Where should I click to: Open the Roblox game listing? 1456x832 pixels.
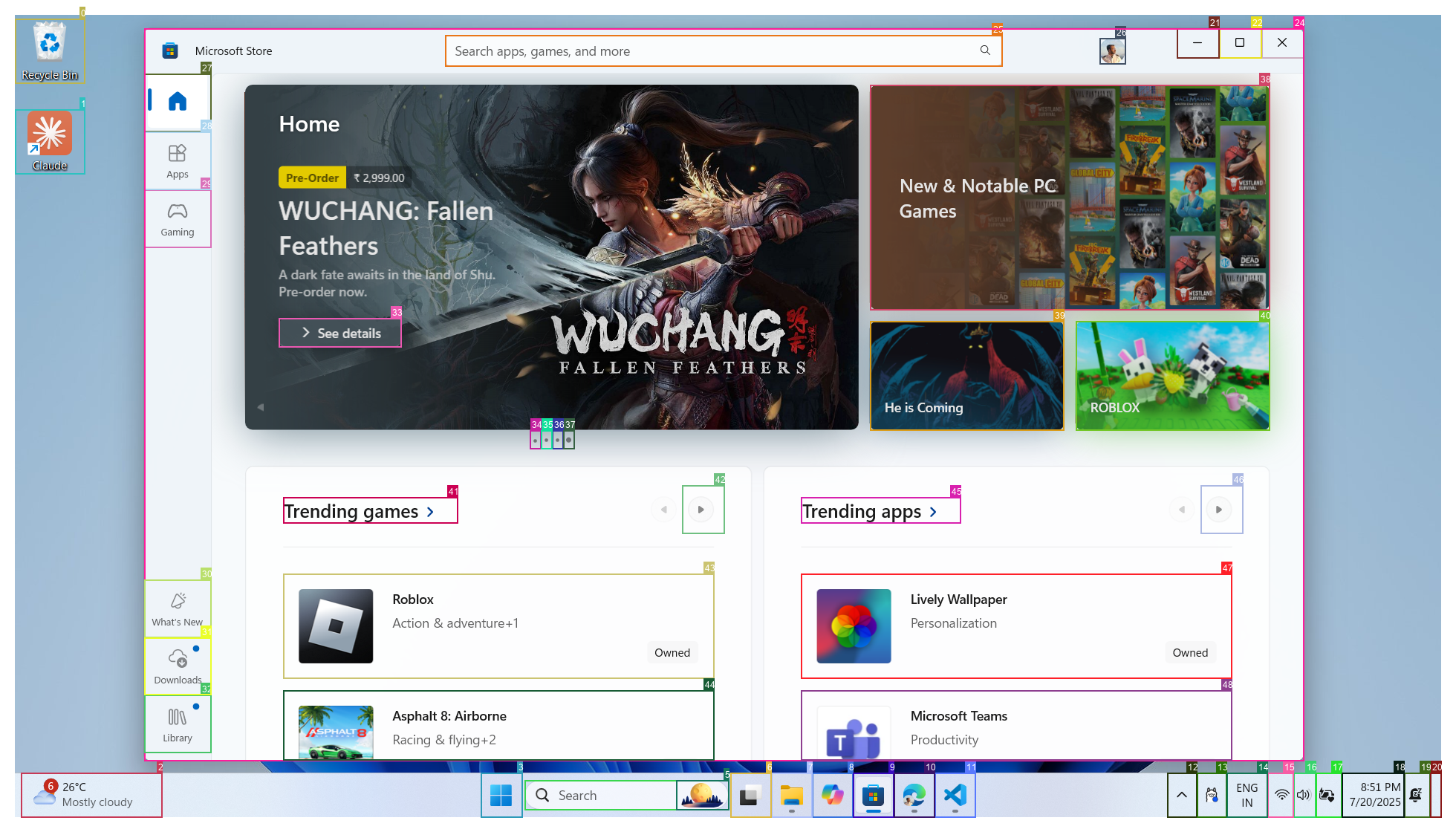pyautogui.click(x=498, y=625)
